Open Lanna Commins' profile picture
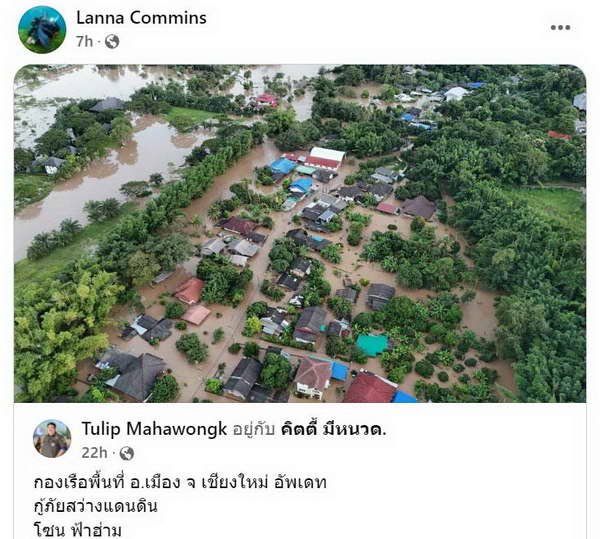This screenshot has width=600, height=539. pyautogui.click(x=42, y=29)
